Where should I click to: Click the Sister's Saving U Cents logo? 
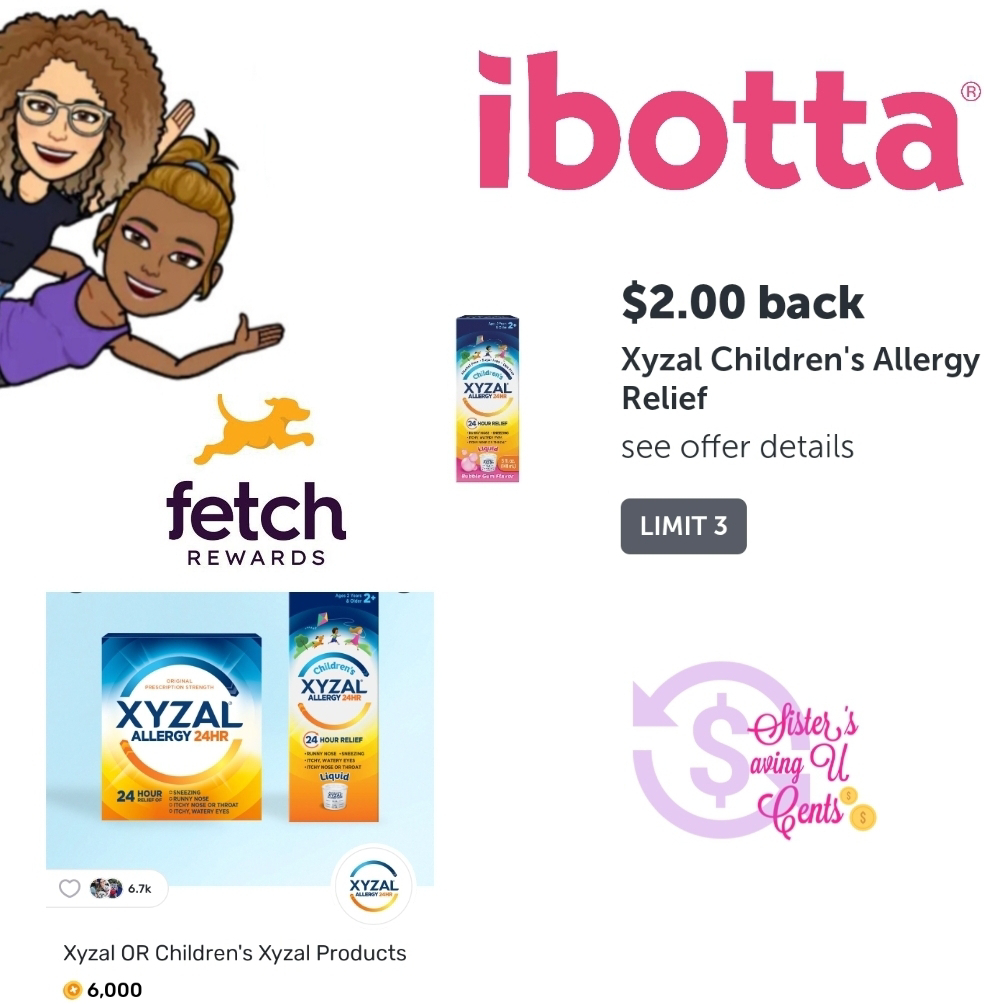pyautogui.click(x=754, y=750)
